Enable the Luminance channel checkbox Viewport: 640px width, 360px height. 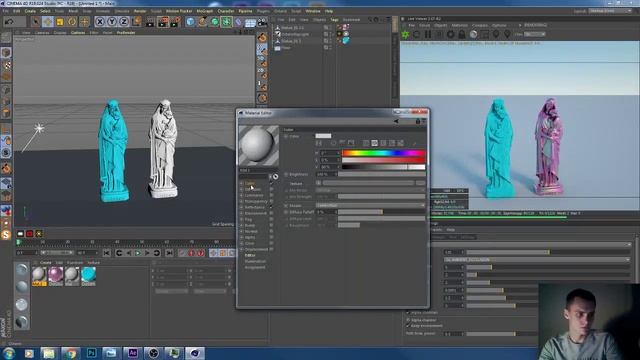pyautogui.click(x=271, y=196)
